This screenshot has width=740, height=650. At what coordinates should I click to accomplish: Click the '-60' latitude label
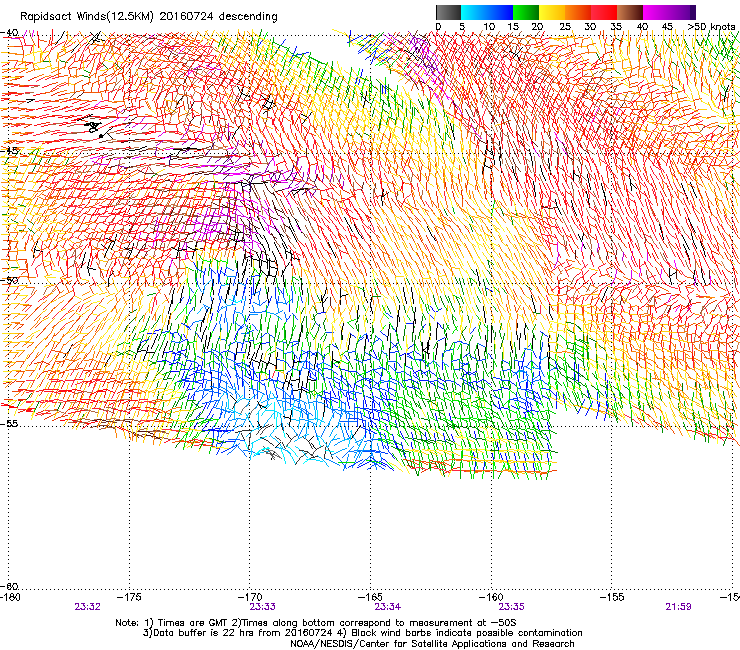pos(9,586)
